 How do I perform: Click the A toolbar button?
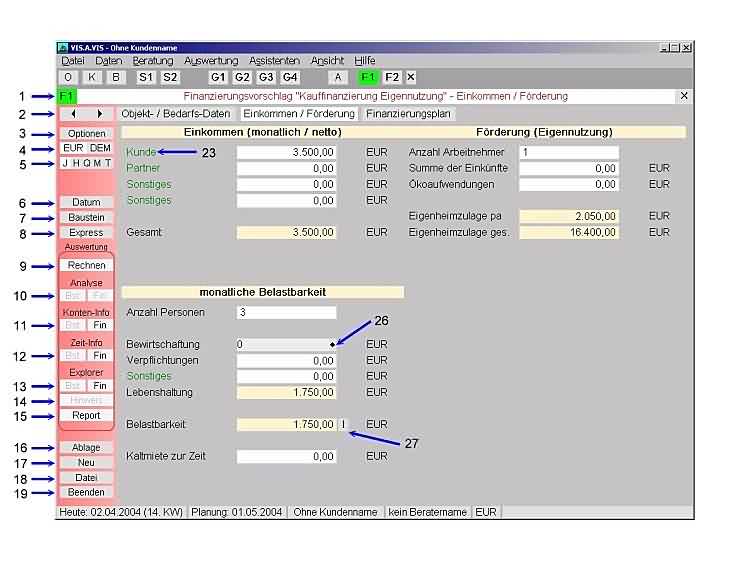click(x=338, y=76)
